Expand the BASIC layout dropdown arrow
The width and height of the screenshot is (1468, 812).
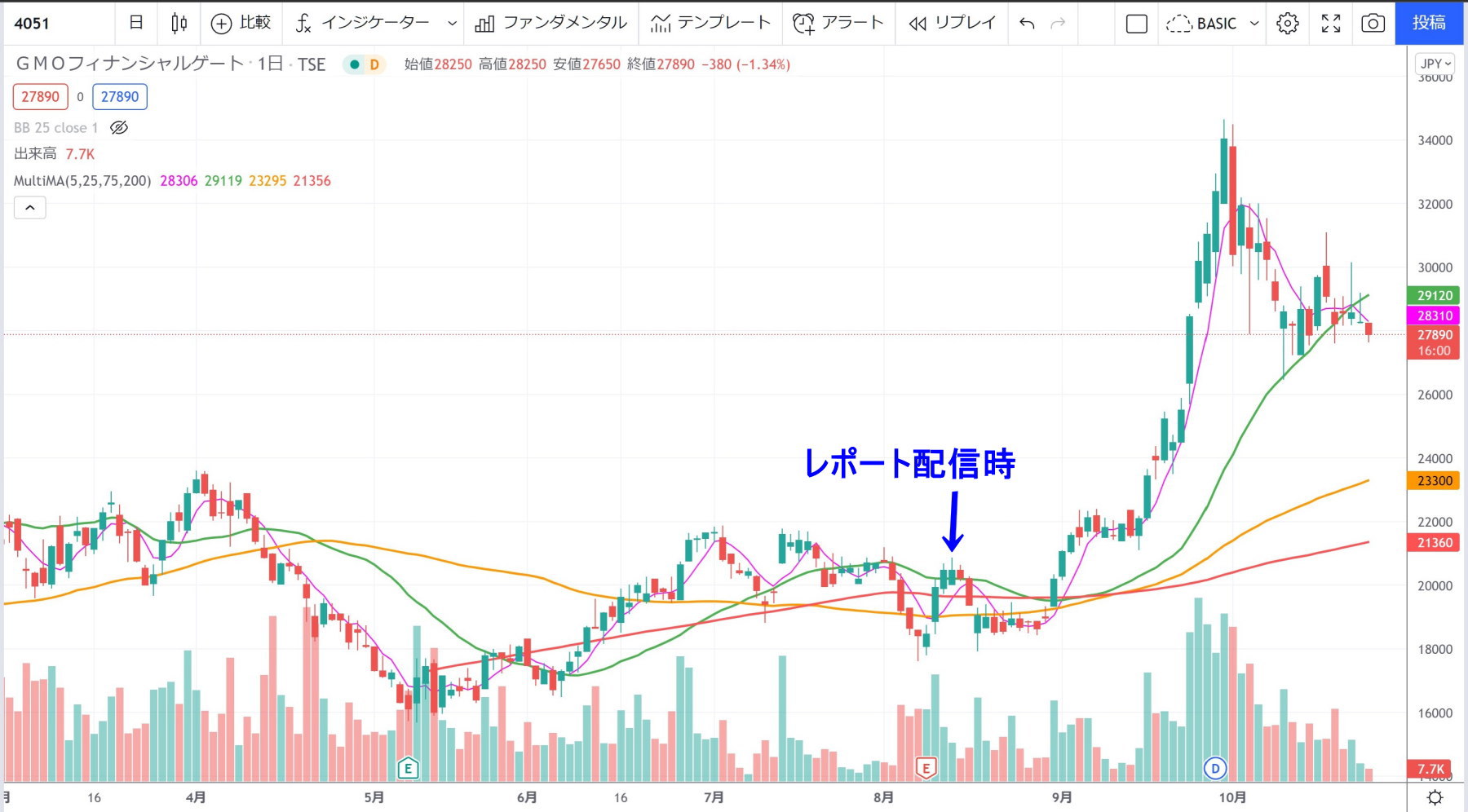pos(1254,24)
